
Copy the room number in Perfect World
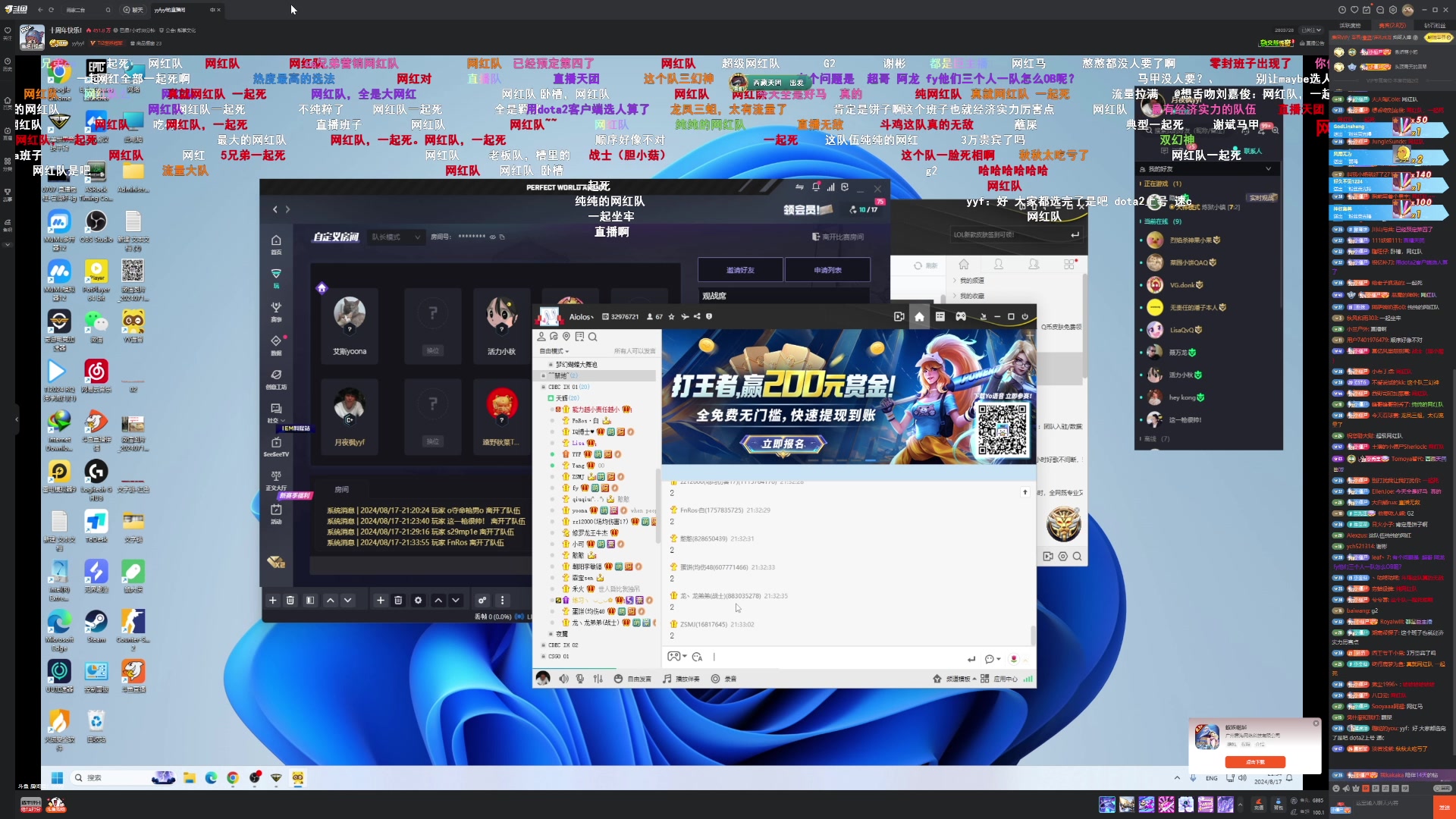tap(502, 237)
